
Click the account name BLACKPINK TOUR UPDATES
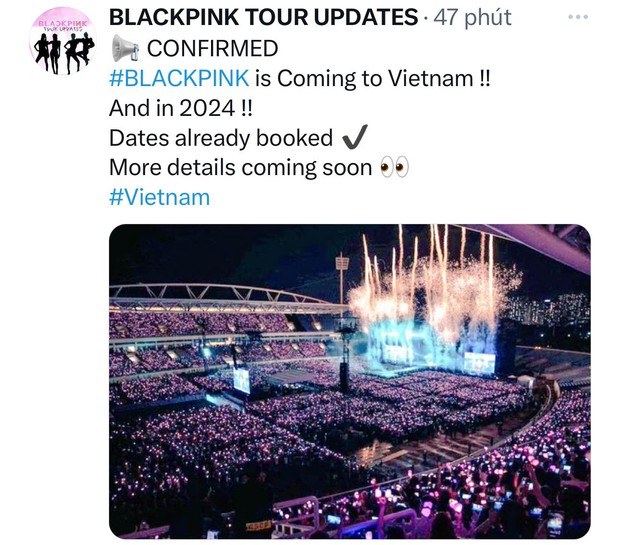pos(263,17)
